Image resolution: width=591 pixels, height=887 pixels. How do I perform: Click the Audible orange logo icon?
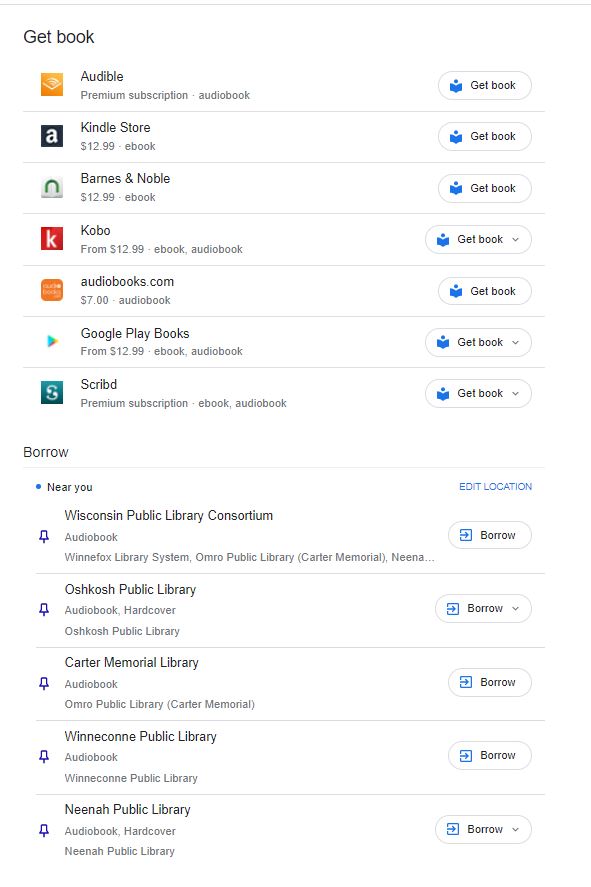(x=51, y=84)
